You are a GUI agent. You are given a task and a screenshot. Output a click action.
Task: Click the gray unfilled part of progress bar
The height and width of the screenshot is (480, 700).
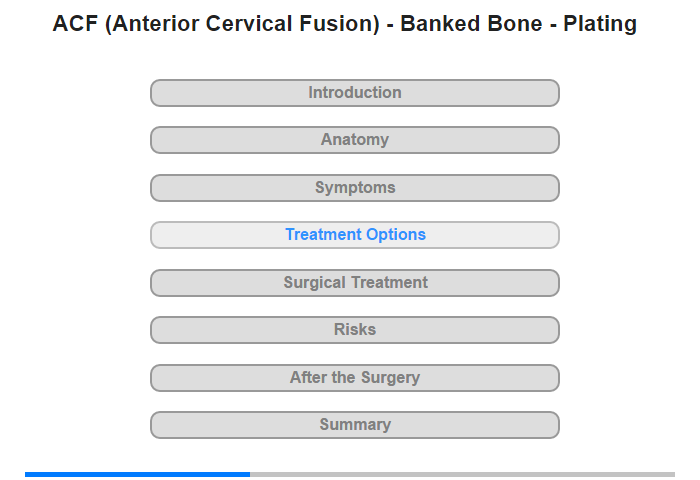(462, 474)
